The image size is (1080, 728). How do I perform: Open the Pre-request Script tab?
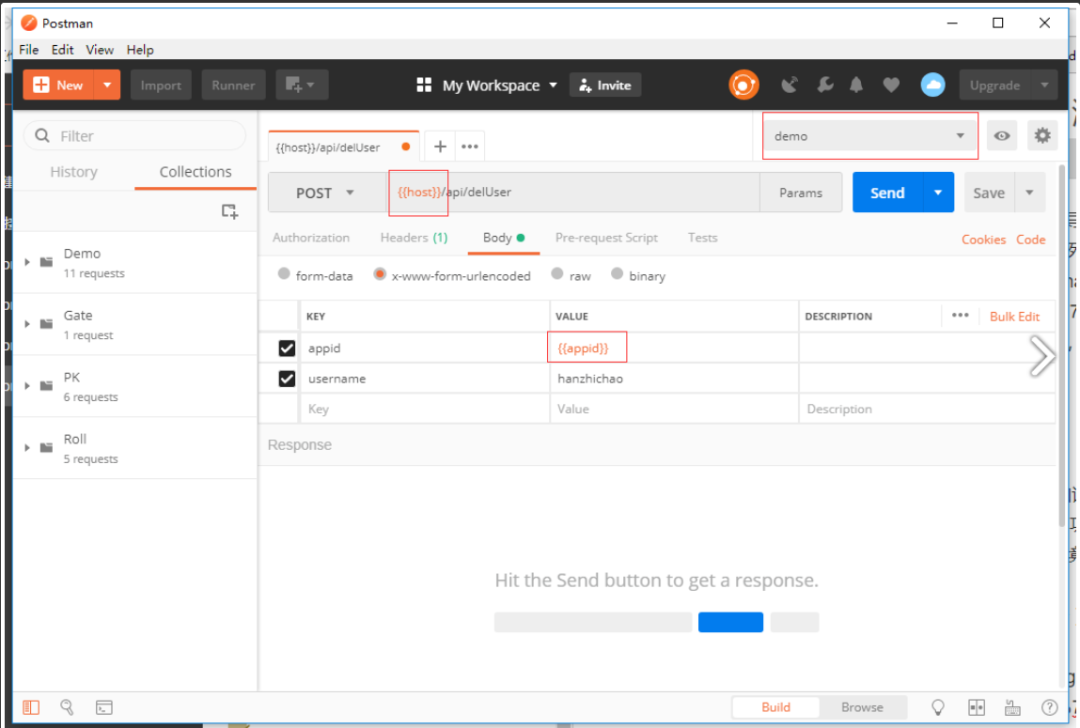pos(606,238)
